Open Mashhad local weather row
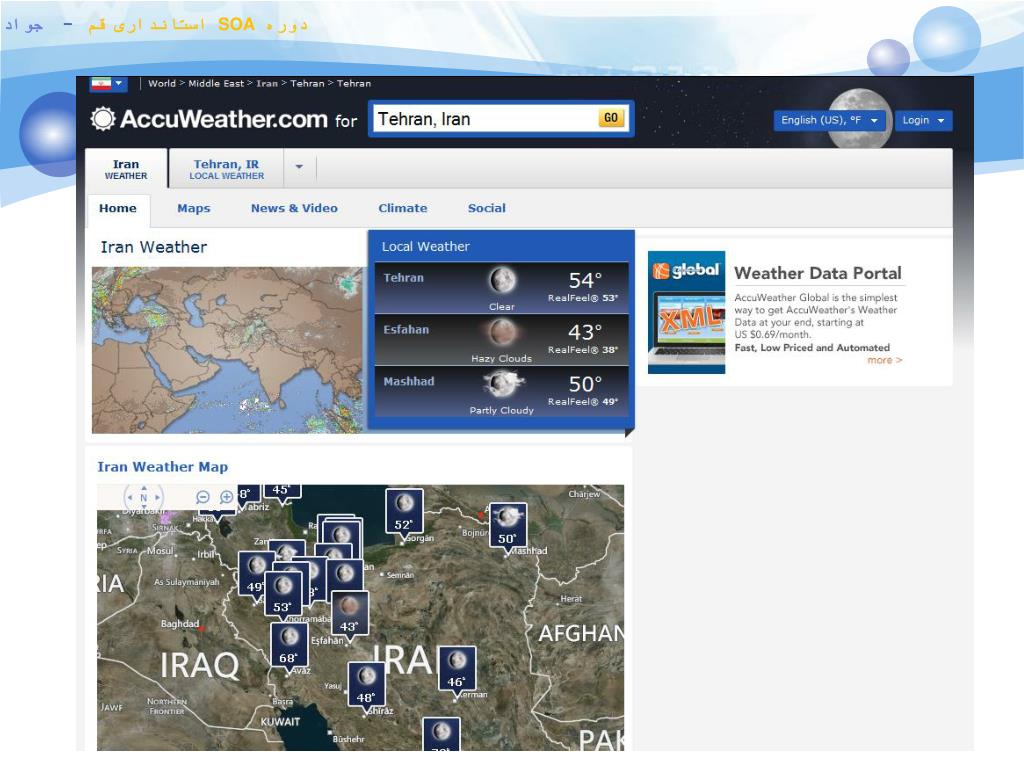 point(502,391)
